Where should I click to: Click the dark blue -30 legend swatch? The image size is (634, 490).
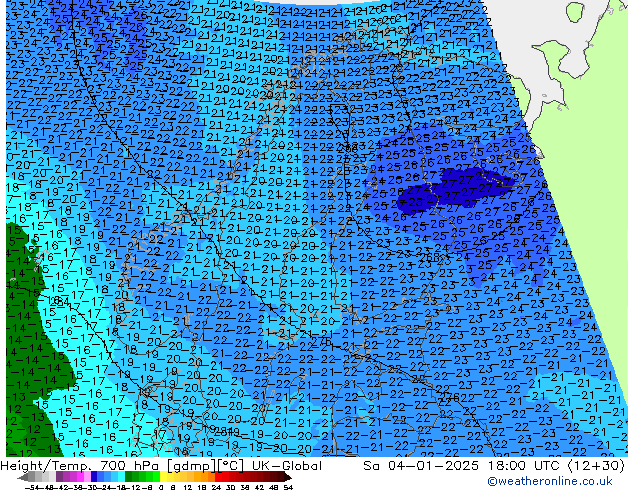(94, 476)
